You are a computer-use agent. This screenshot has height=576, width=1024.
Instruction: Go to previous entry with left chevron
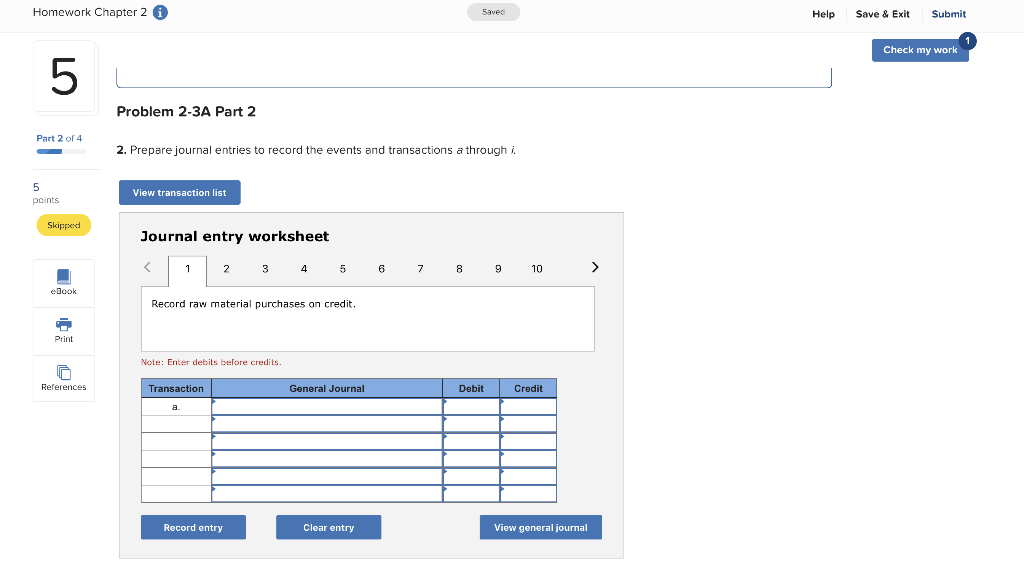click(148, 267)
